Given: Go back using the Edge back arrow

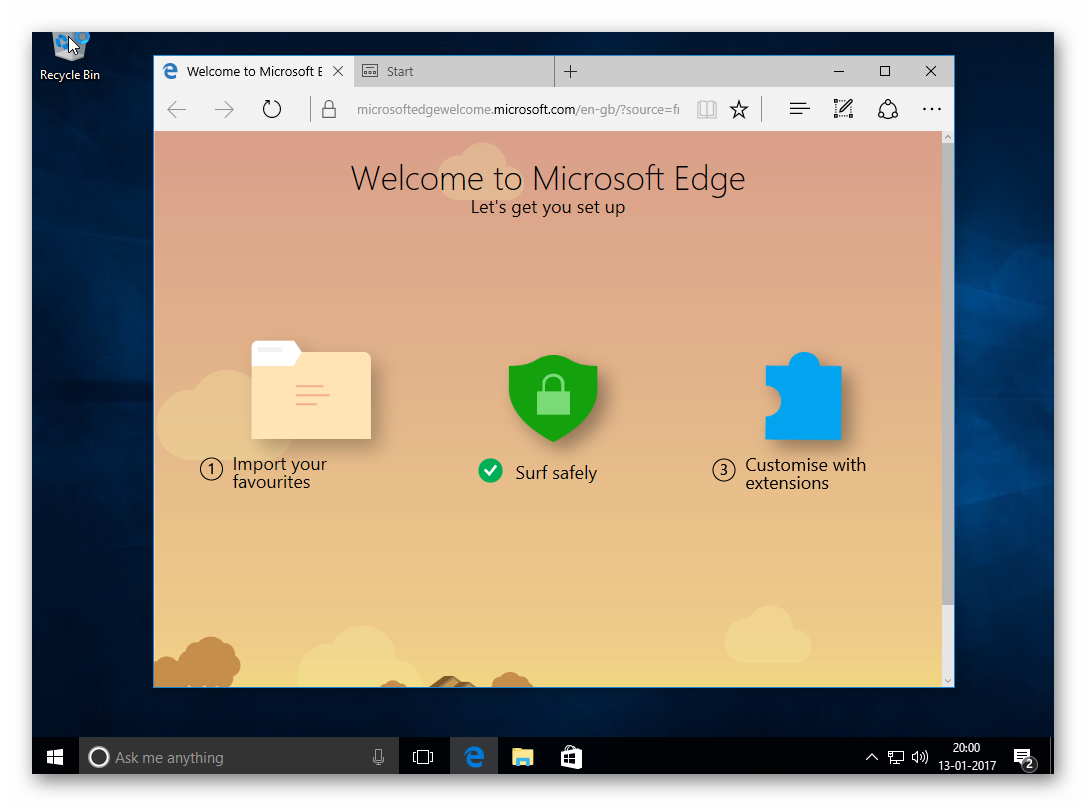Looking at the screenshot, I should 177,109.
